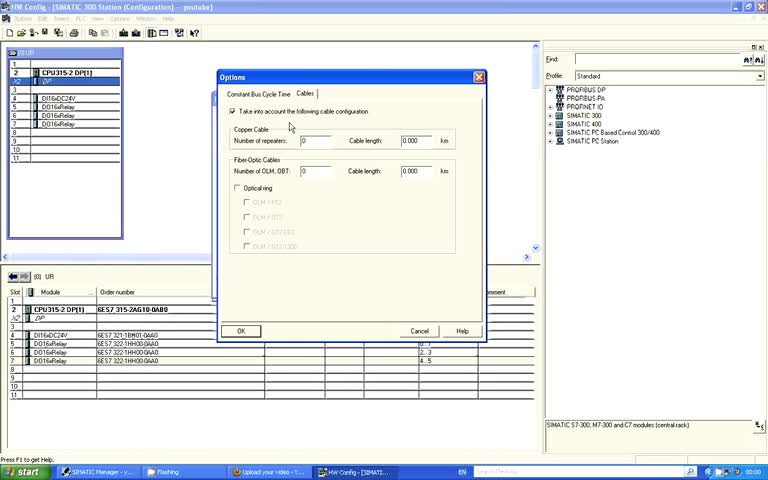Viewport: 768px width, 480px height.
Task: Click the Number of OLM, OBT field
Action: click(316, 171)
